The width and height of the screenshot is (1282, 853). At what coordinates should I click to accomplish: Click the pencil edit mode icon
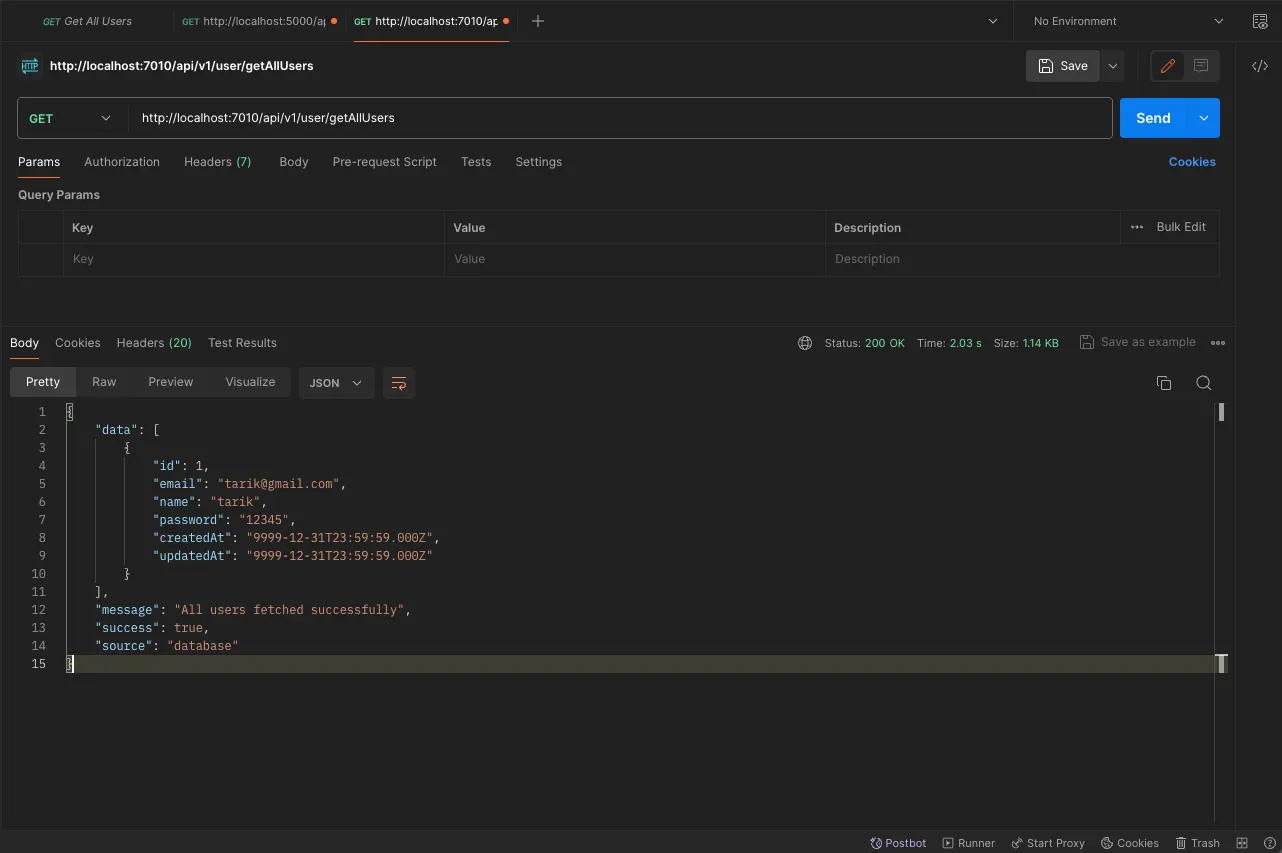click(x=1167, y=66)
